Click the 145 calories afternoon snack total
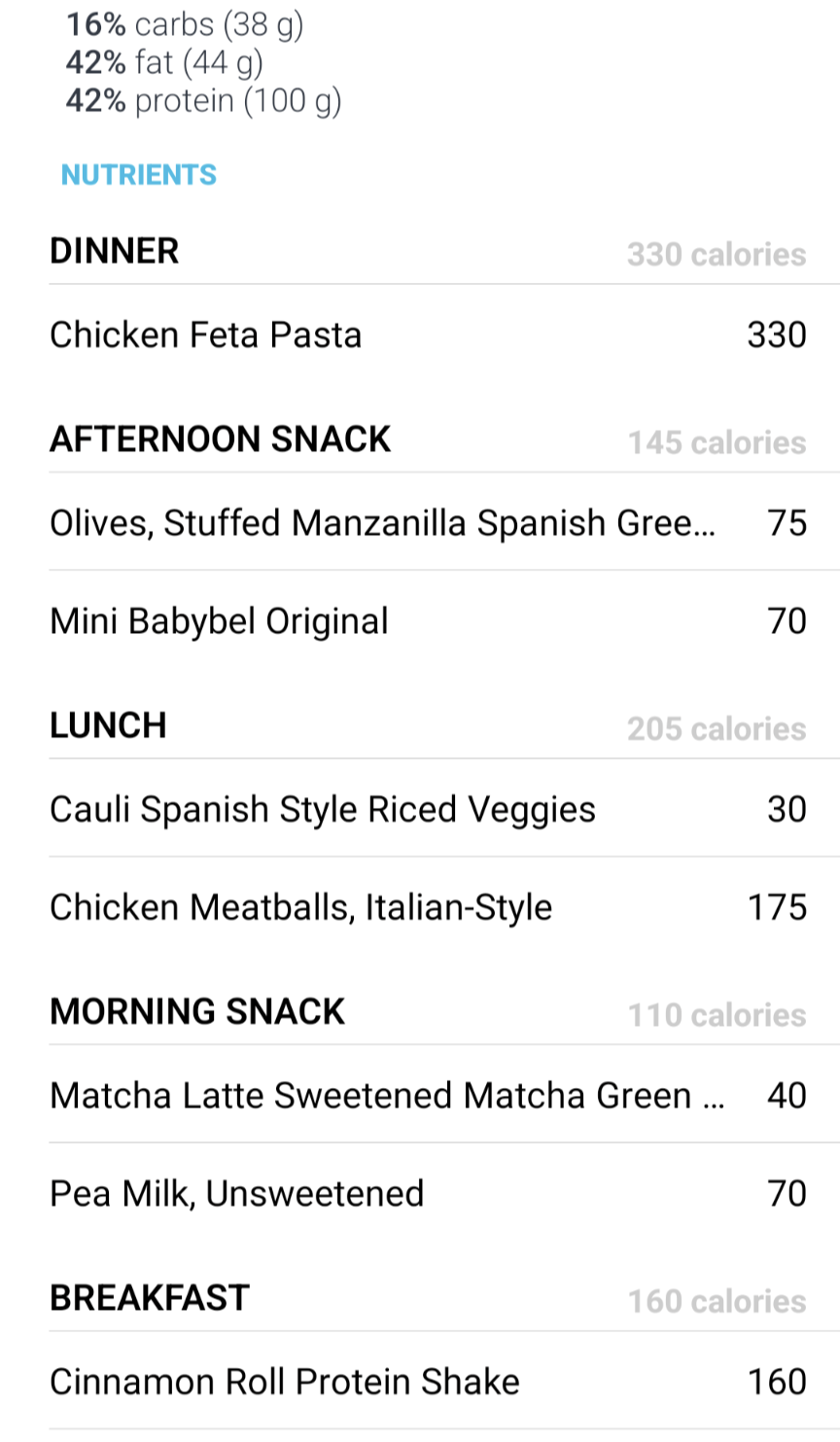Image resolution: width=840 pixels, height=1442 pixels. pos(717,443)
